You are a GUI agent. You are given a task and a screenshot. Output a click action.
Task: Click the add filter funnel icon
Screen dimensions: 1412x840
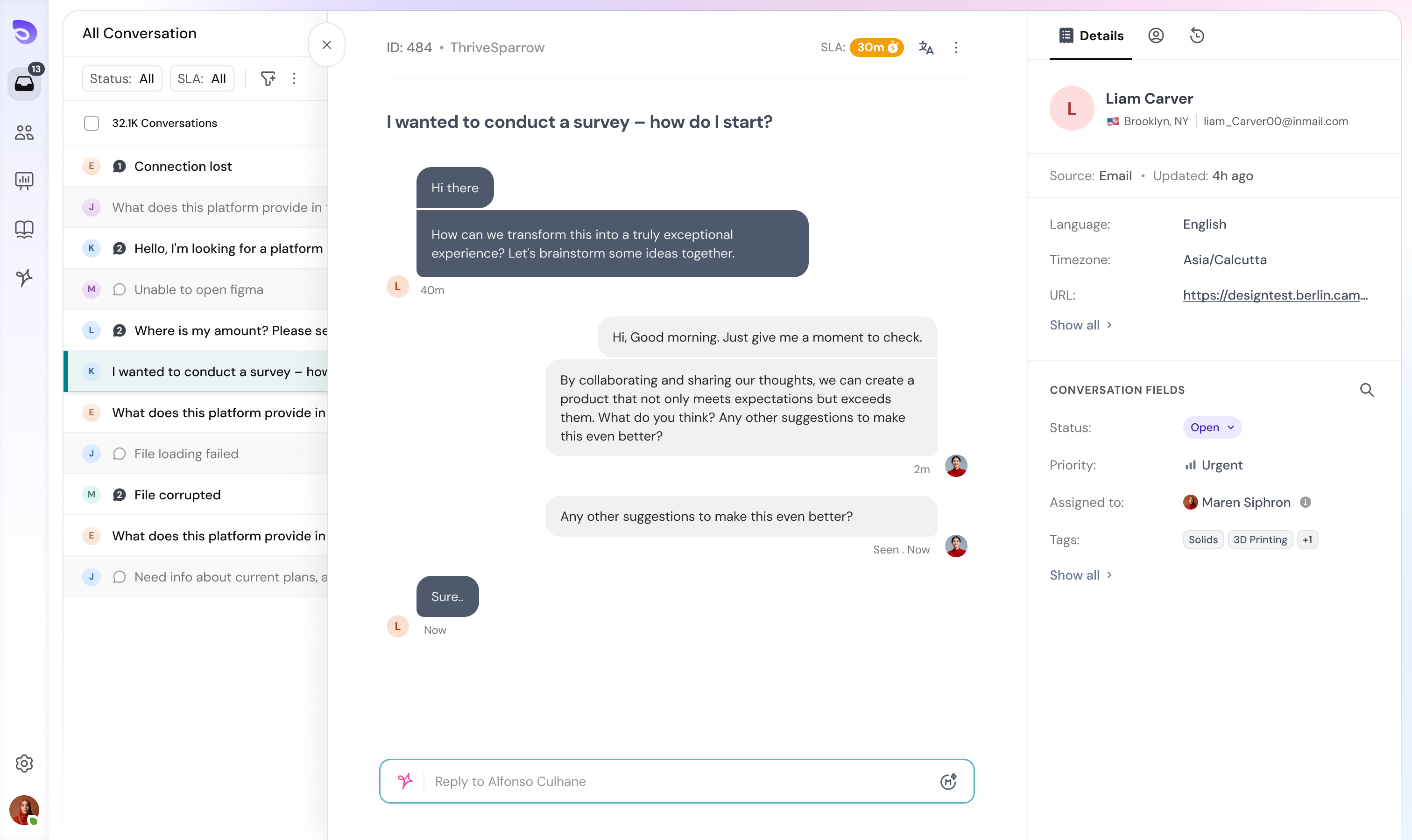tap(268, 79)
